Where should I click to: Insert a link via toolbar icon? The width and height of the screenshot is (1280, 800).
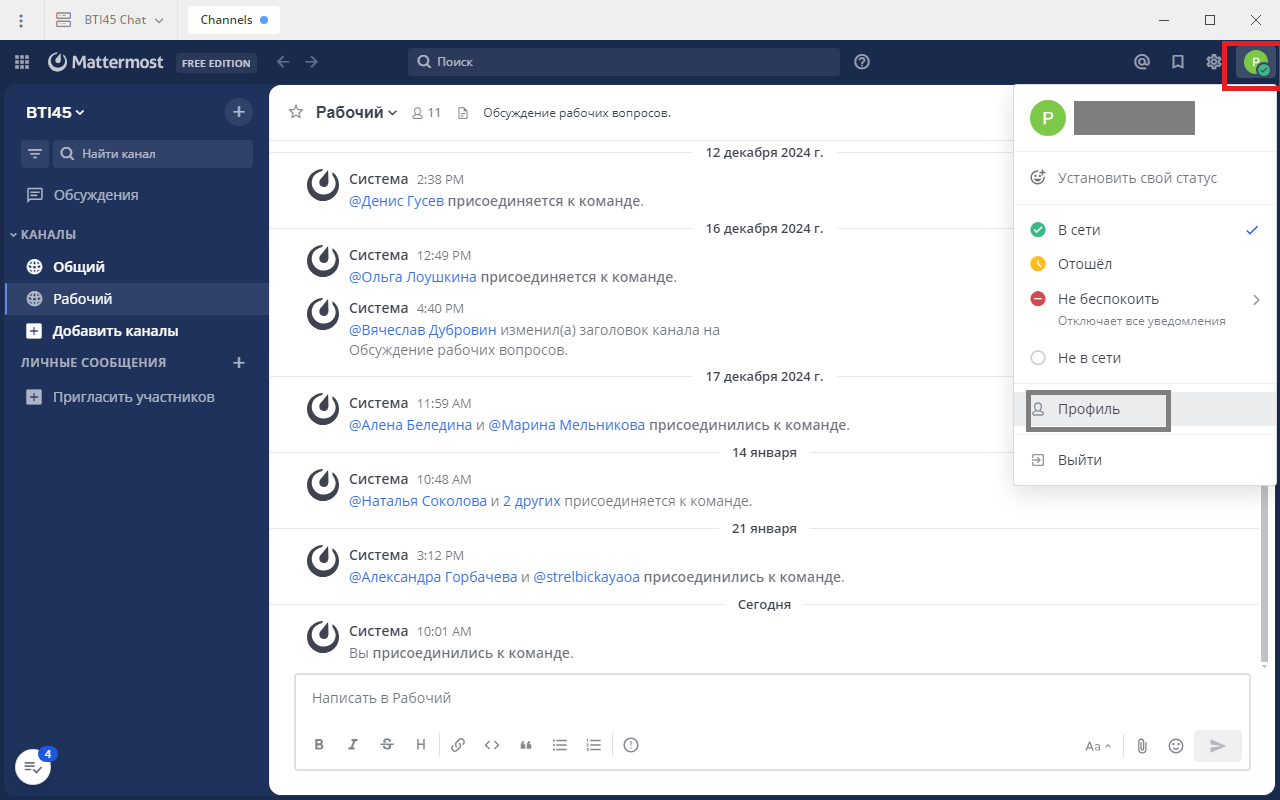458,745
